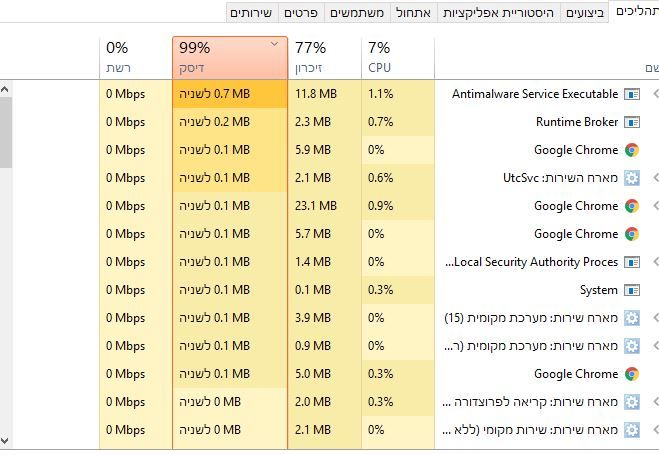
Task: Sort by the CPU column header
Action: [398, 58]
